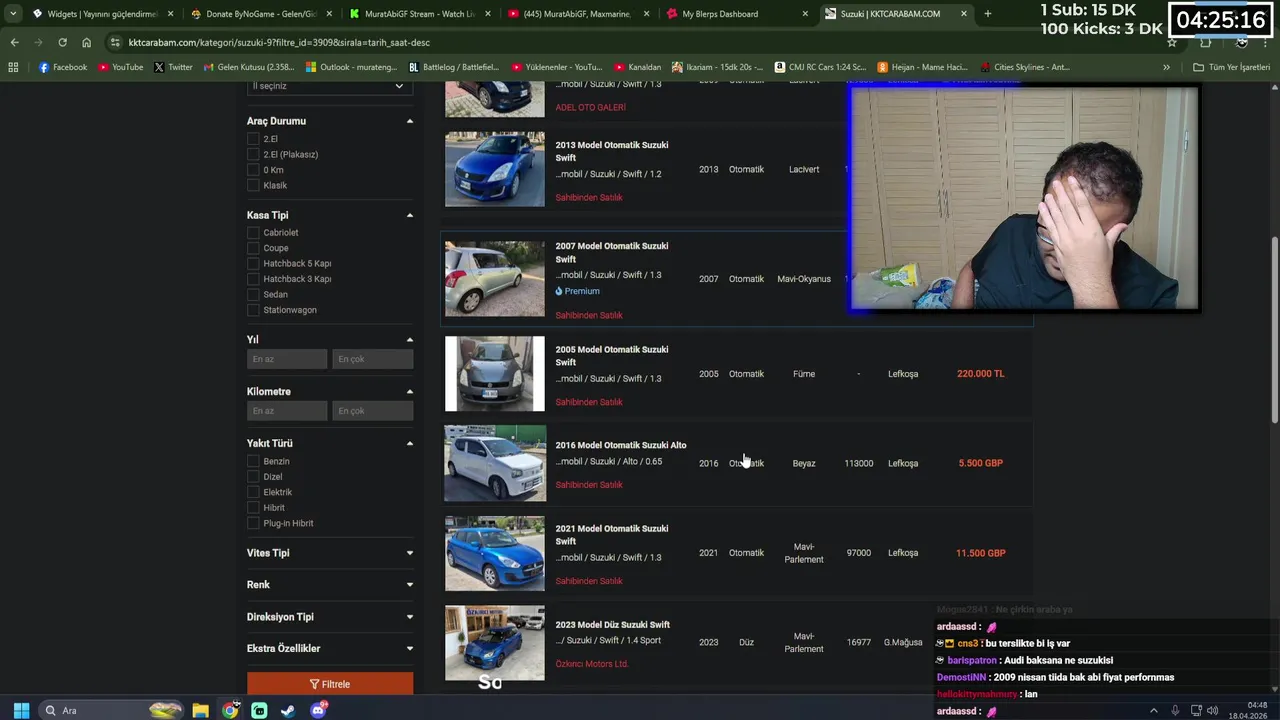Open the İl seçiniz dropdown
The image size is (1280, 720).
(330, 86)
